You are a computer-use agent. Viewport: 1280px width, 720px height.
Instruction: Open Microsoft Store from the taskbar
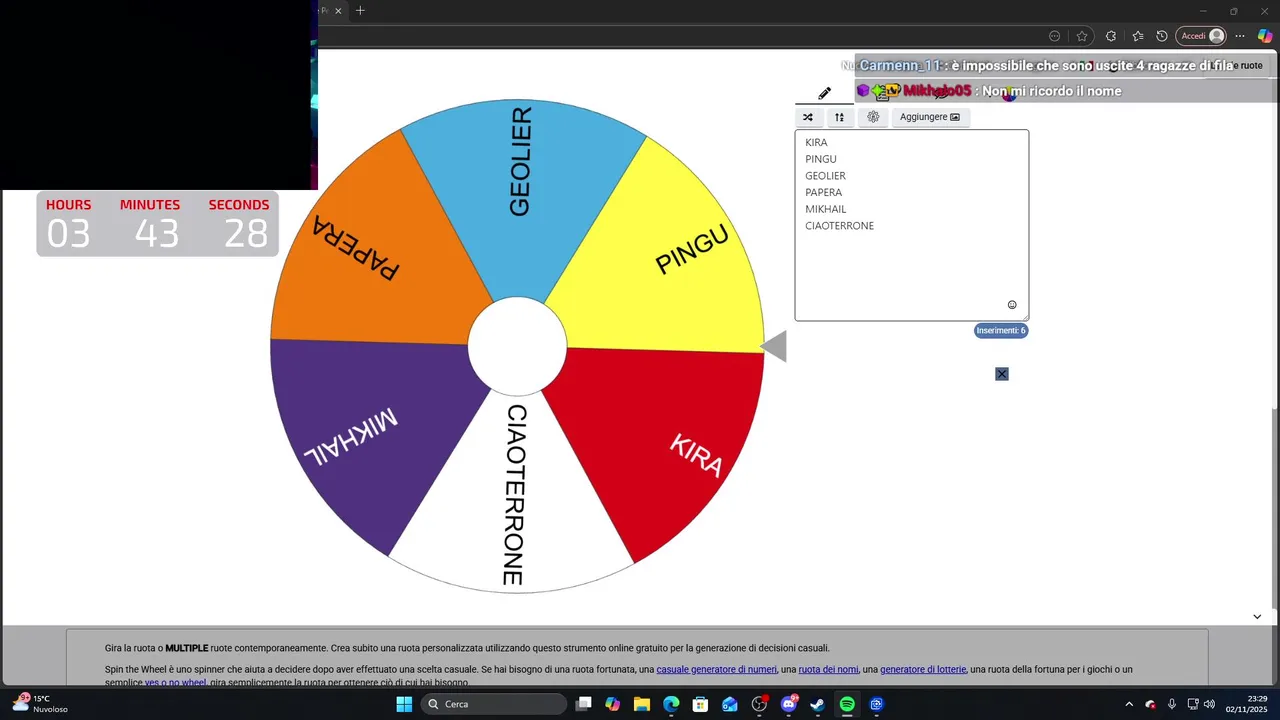700,704
